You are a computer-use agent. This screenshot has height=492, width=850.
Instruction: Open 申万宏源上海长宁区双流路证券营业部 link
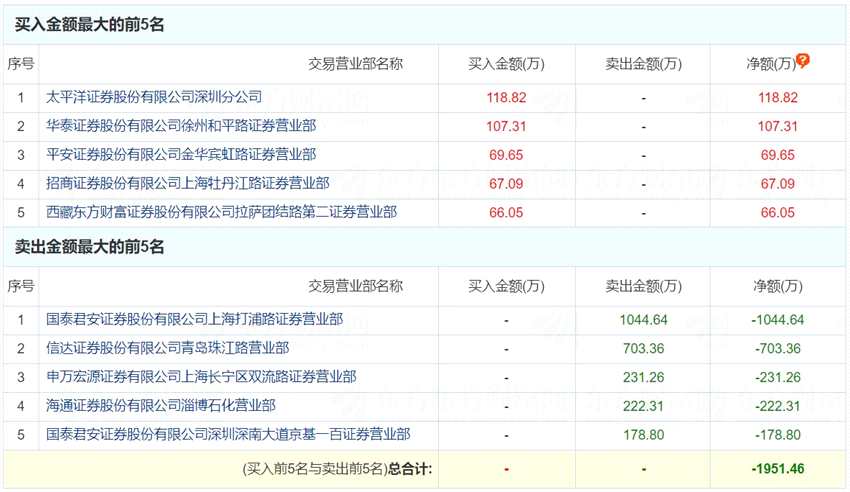pyautogui.click(x=201, y=377)
